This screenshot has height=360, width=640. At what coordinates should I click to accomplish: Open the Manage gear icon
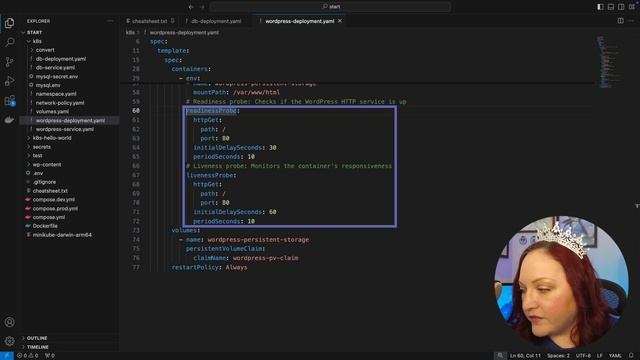(x=9, y=341)
